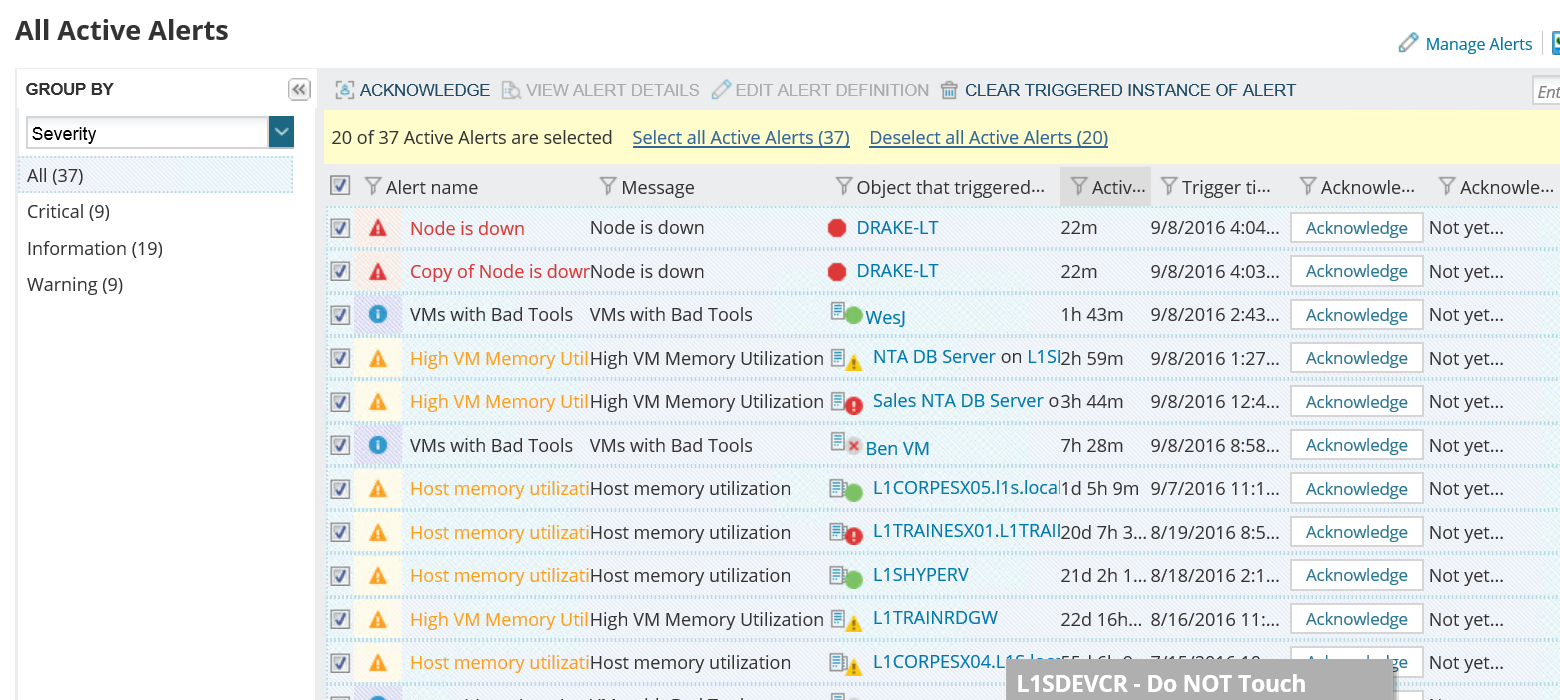The height and width of the screenshot is (700, 1560).
Task: Show All (37) alerts group
Action: tap(155, 175)
